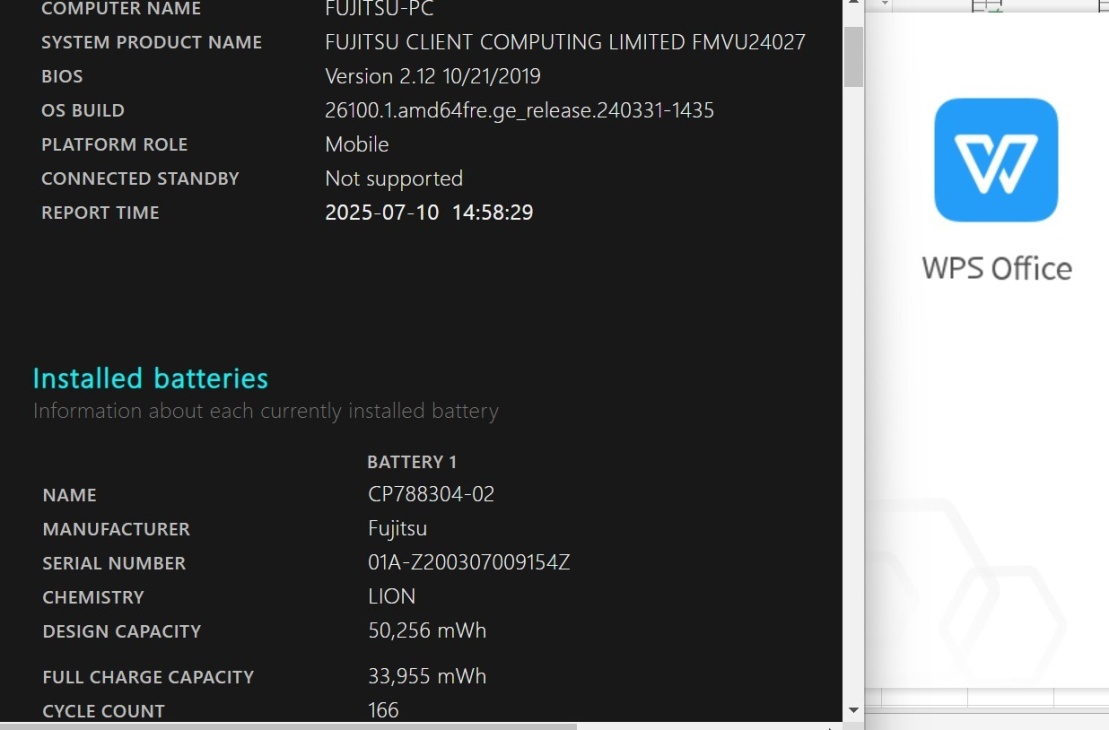The height and width of the screenshot is (730, 1109).
Task: Click the "BIOS" row label
Action: [62, 76]
